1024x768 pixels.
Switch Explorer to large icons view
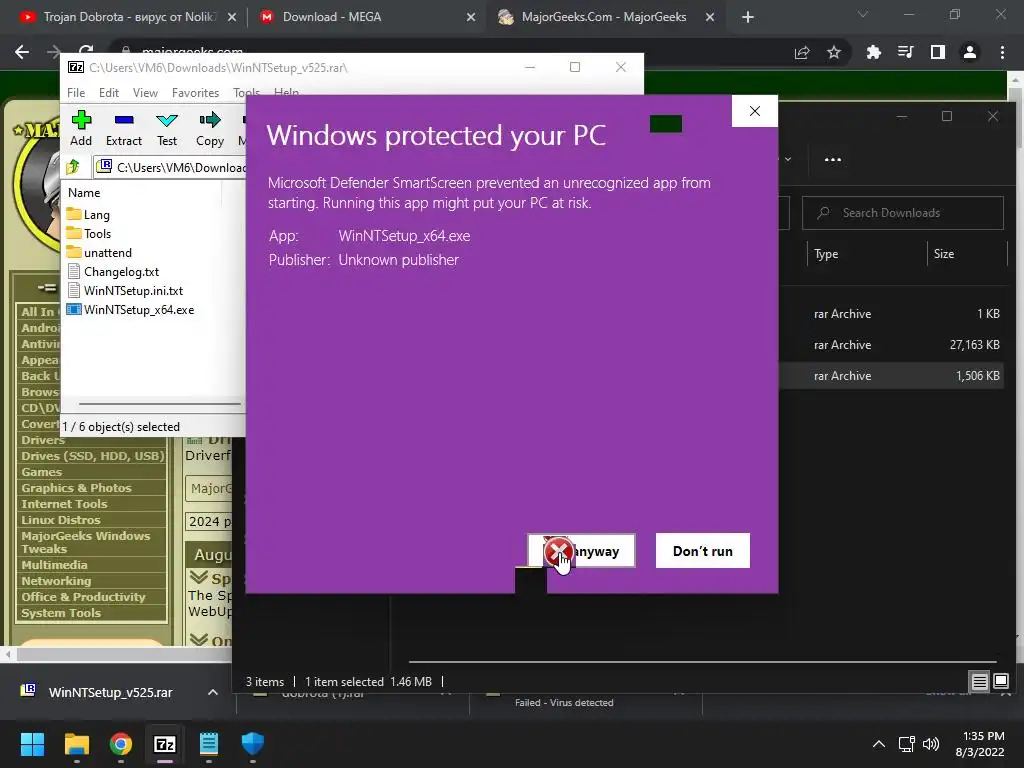point(1001,682)
